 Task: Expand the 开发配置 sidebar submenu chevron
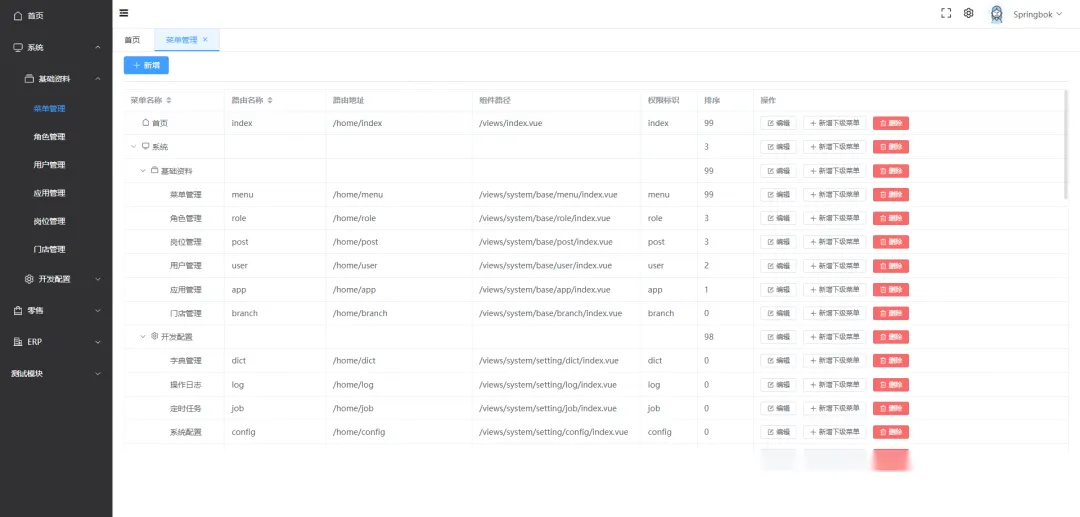click(98, 279)
